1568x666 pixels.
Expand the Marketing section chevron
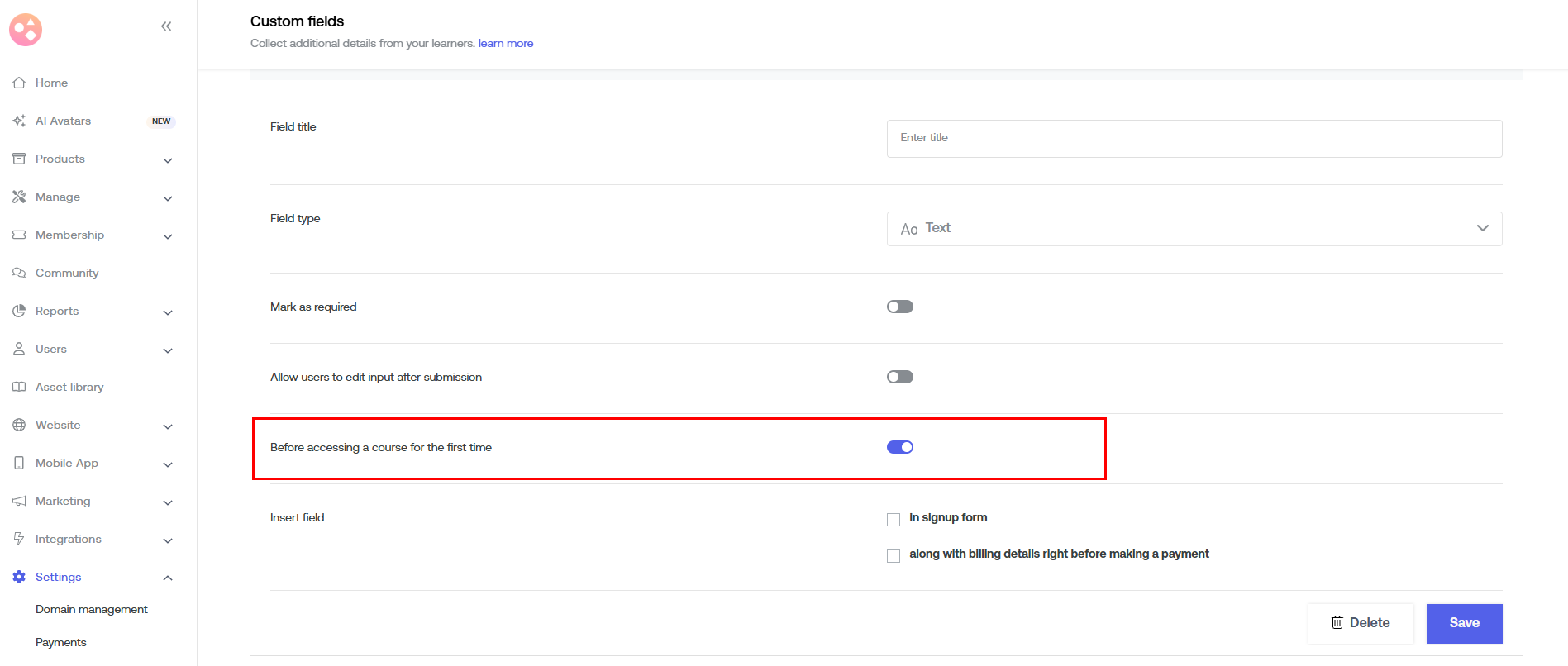coord(168,502)
